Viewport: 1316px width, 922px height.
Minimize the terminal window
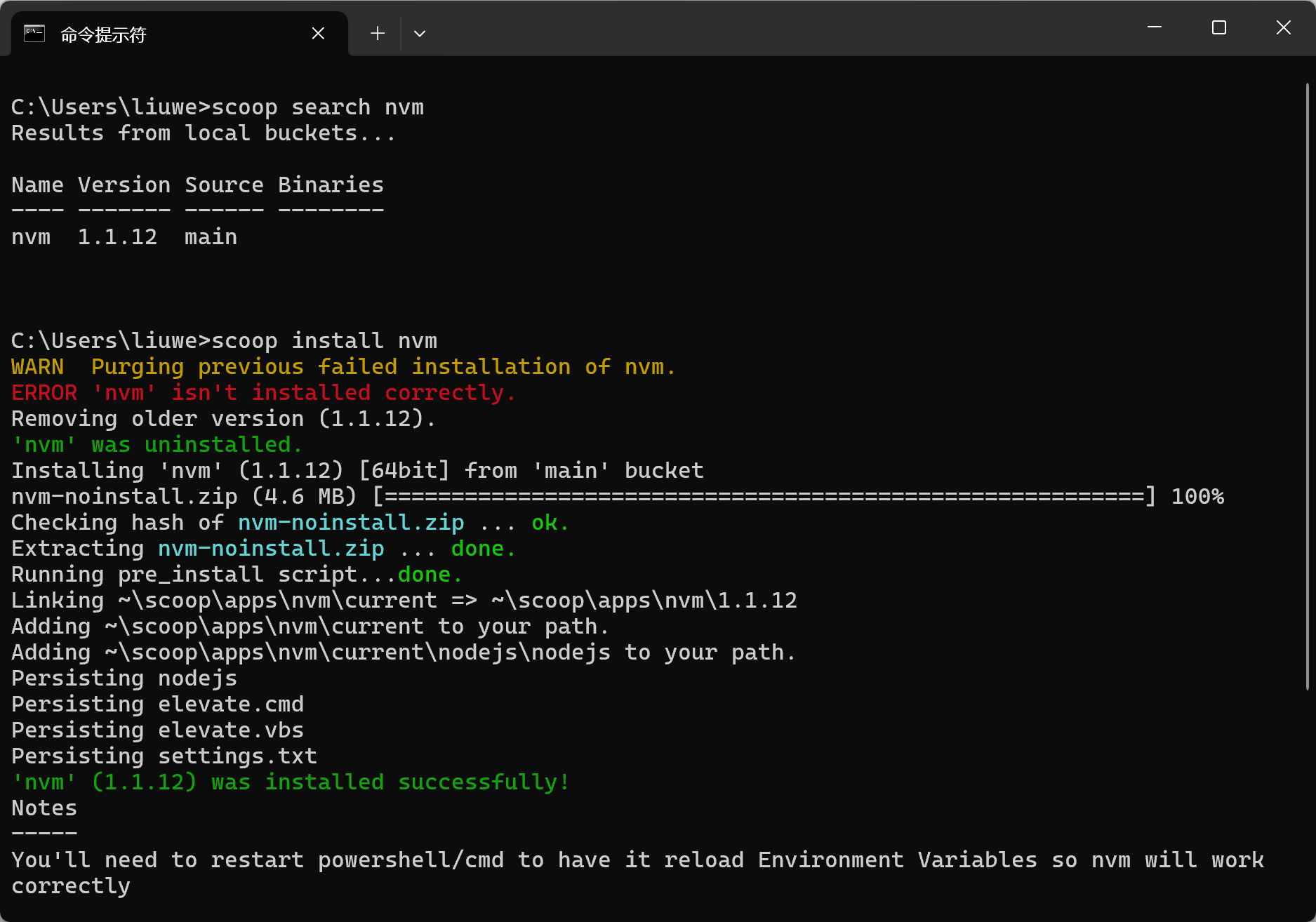point(1155,27)
